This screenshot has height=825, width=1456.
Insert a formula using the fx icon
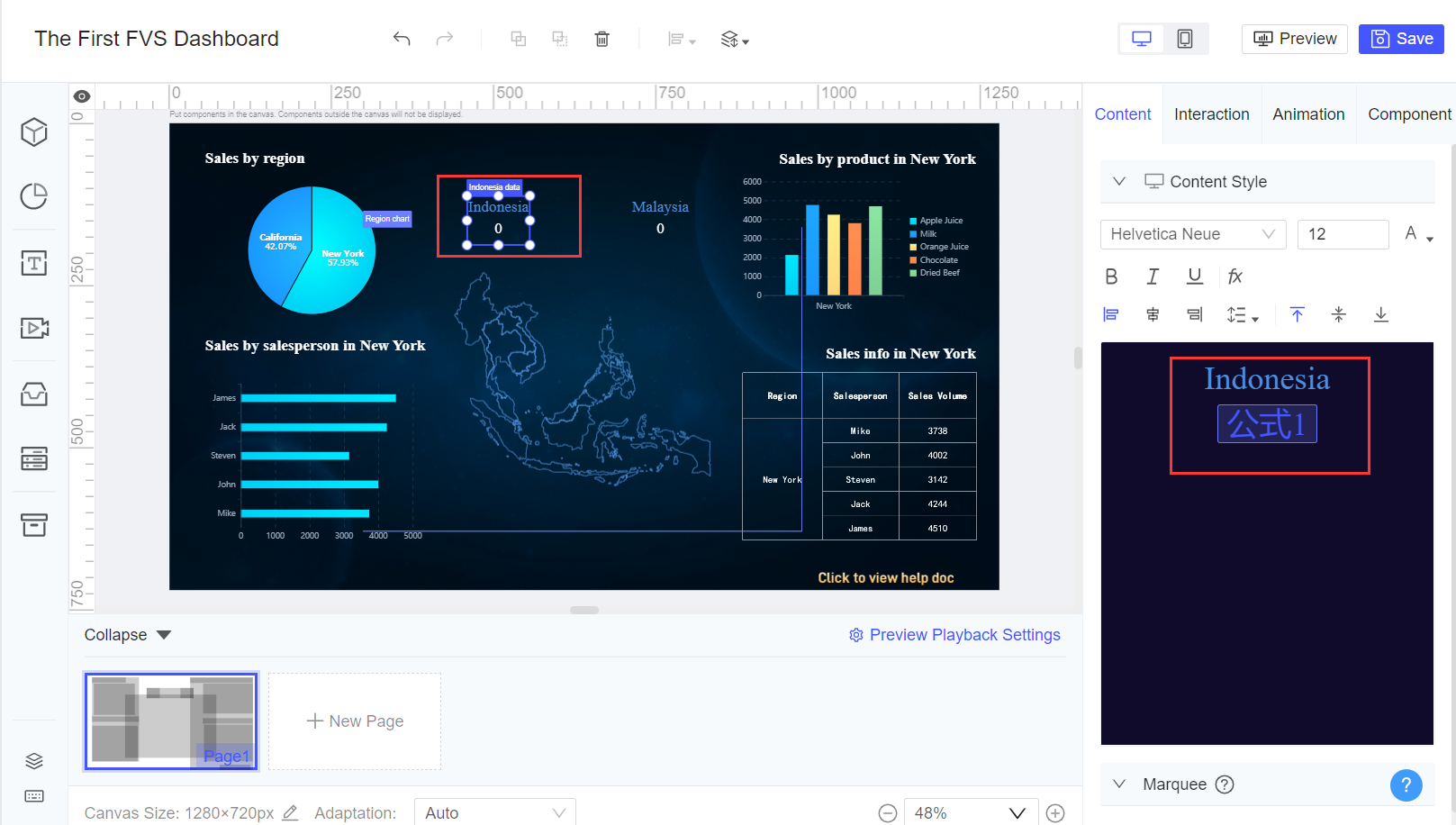point(1234,276)
